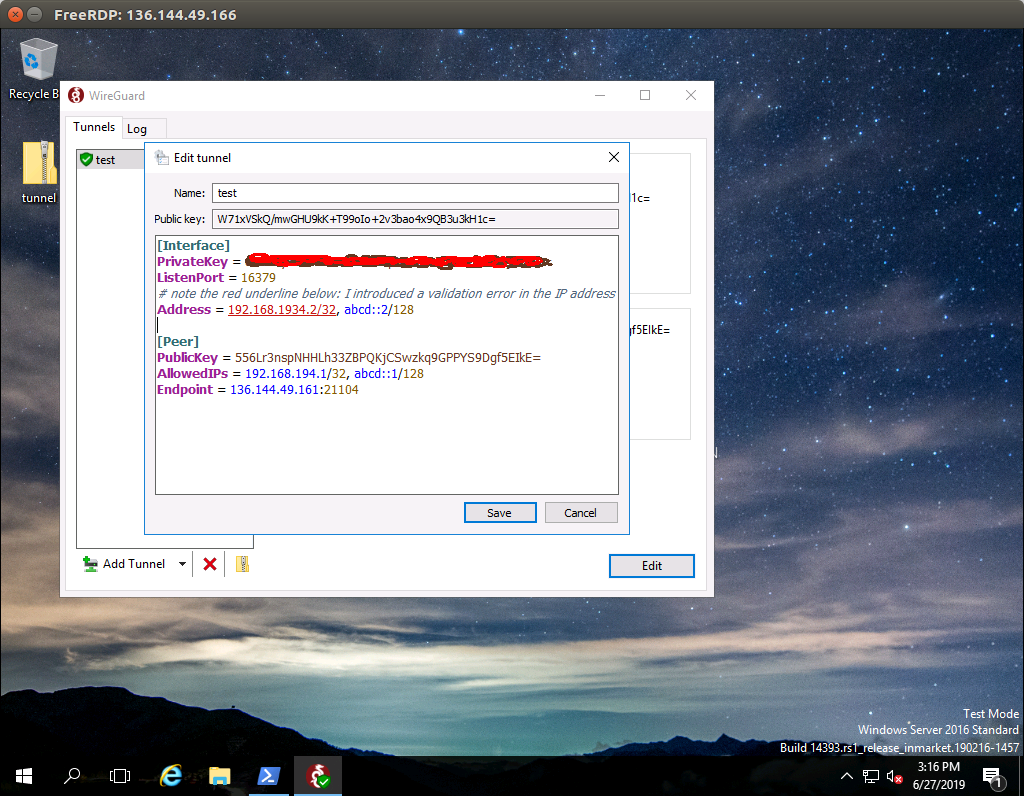This screenshot has height=796, width=1024.
Task: Close the Edit tunnel dialog
Action: 614,157
